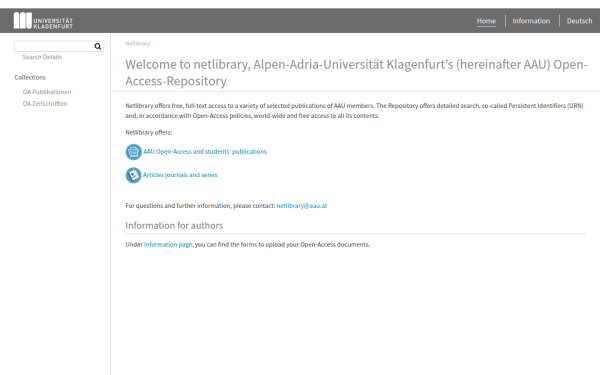The image size is (600, 375).
Task: Click the Universität Klagenfurt logo
Action: (43, 21)
